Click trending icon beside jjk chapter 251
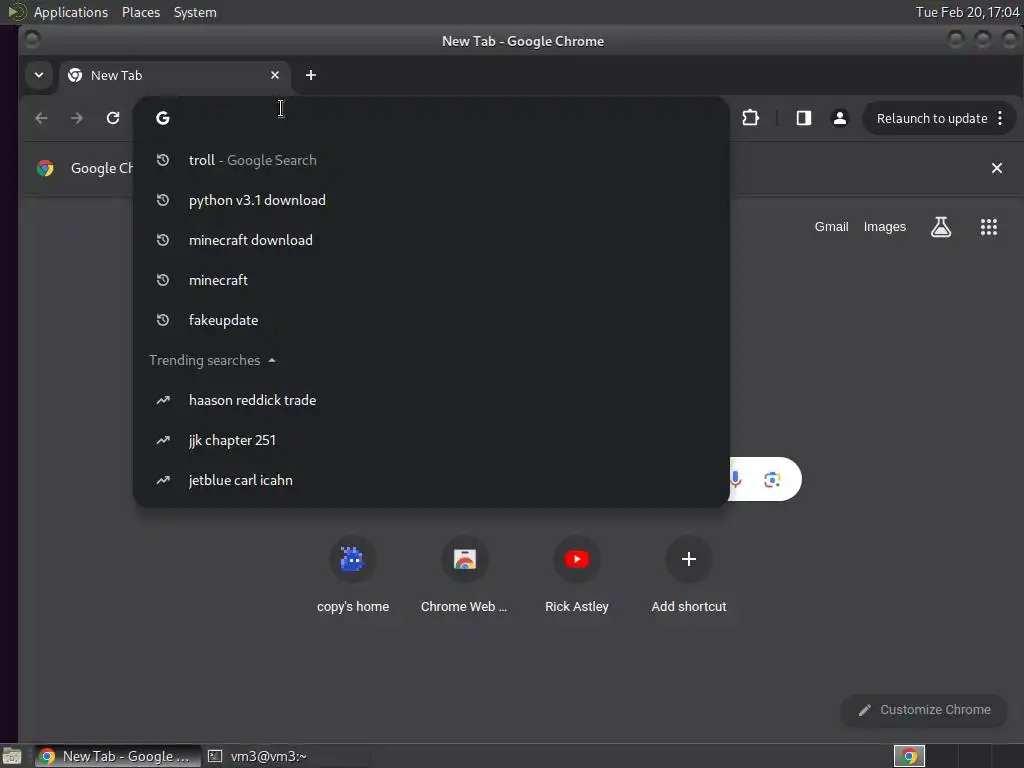This screenshot has width=1024, height=768. pyautogui.click(x=163, y=440)
